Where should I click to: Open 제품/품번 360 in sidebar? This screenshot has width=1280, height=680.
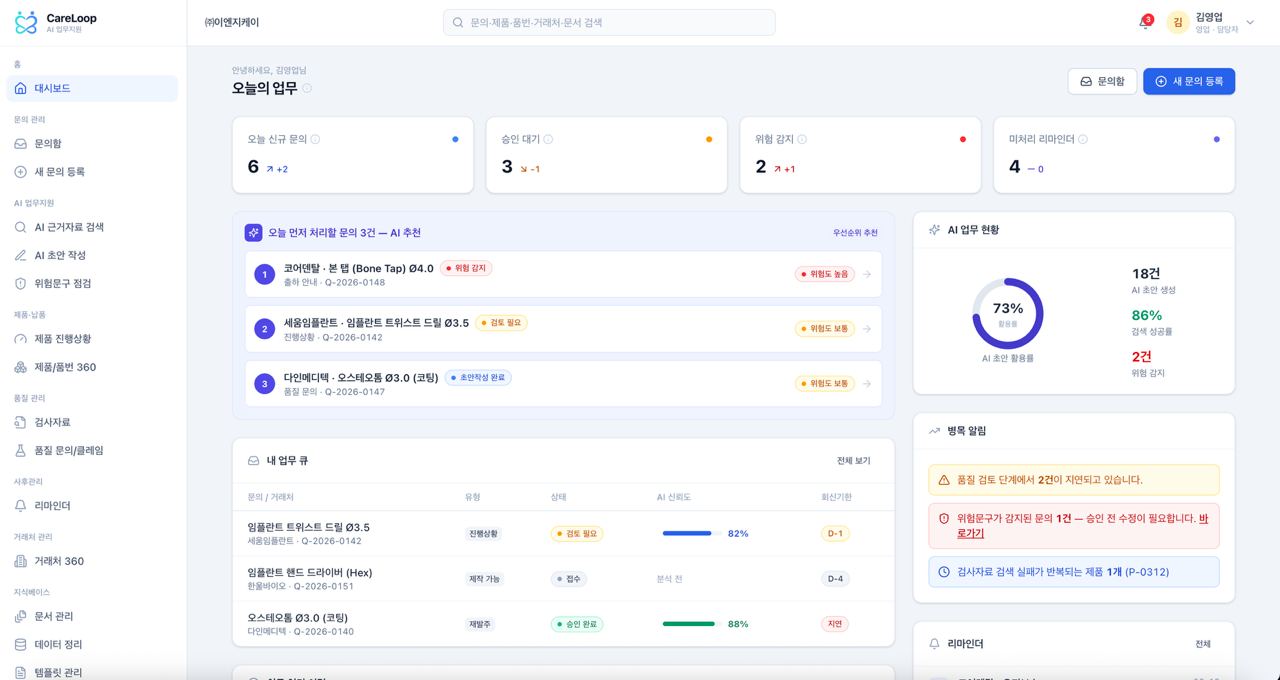click(92, 367)
